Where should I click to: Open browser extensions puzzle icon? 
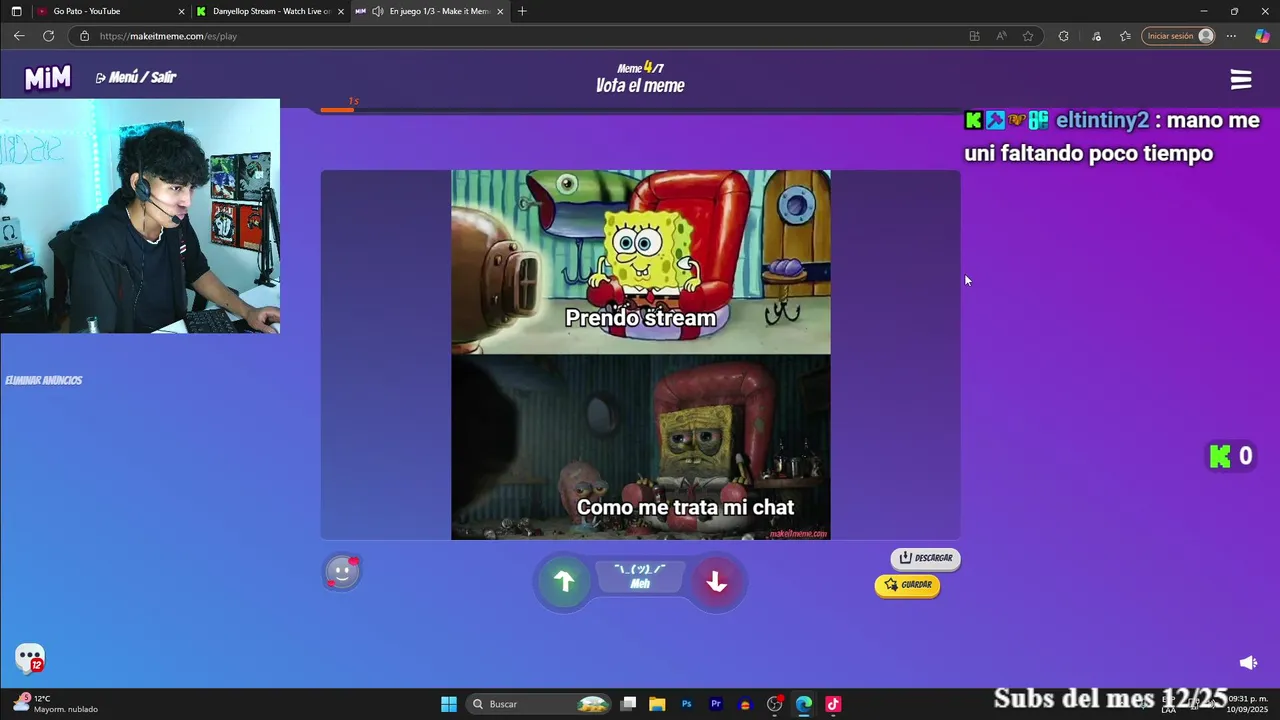click(1063, 36)
